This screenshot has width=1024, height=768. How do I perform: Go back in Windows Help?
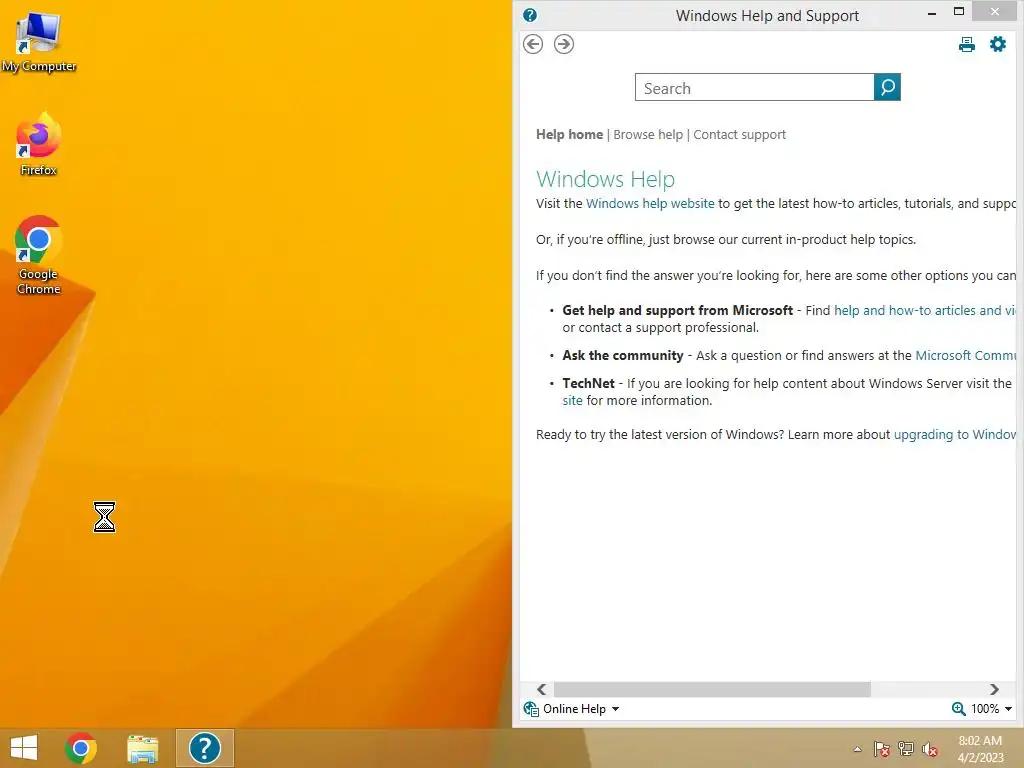tap(533, 44)
